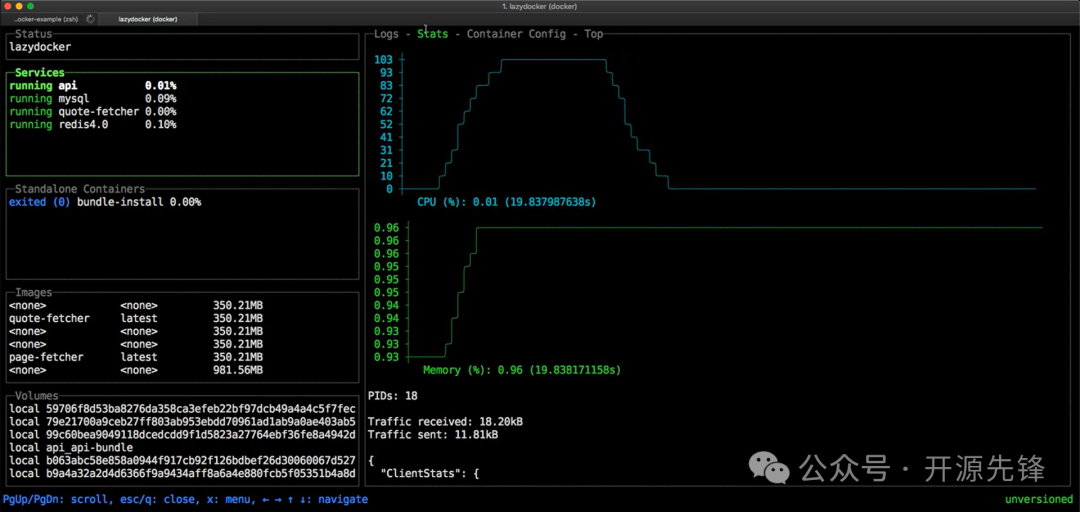This screenshot has width=1080, height=512.
Task: Select volume starting with 59706f8d53ba
Action: 183,409
